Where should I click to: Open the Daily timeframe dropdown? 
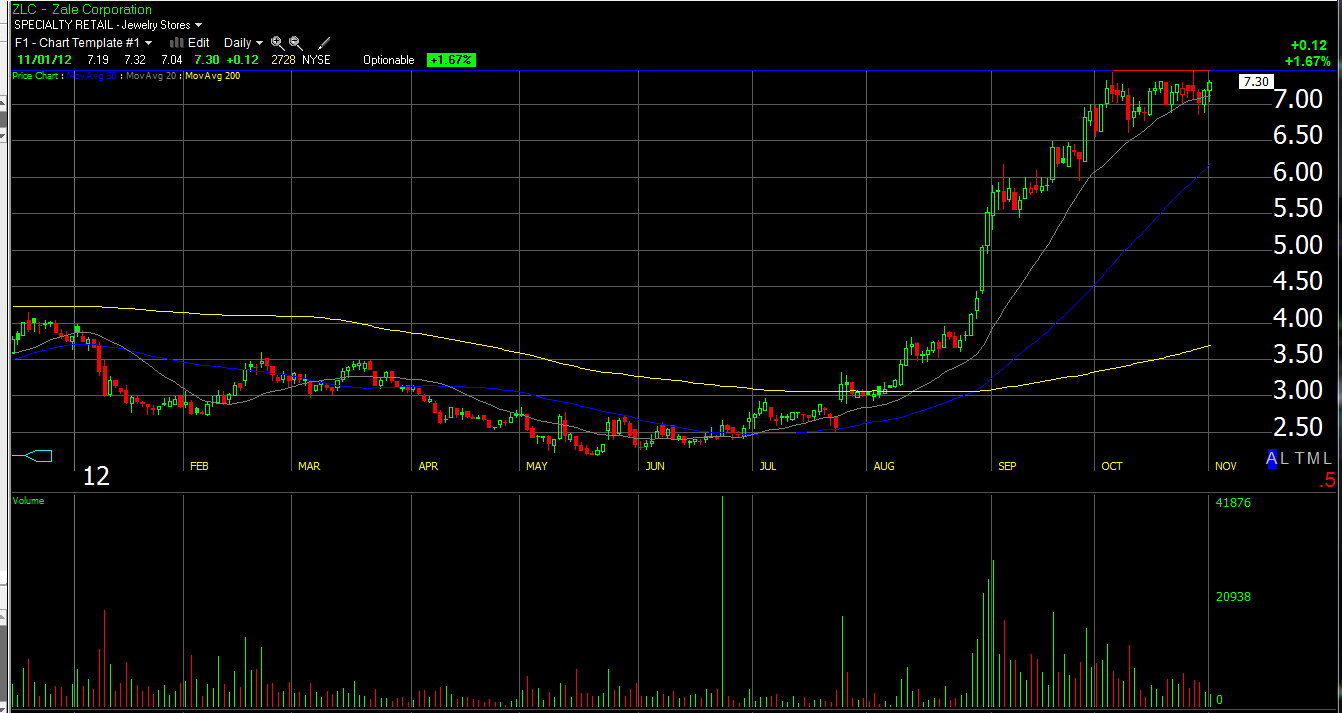coord(243,43)
